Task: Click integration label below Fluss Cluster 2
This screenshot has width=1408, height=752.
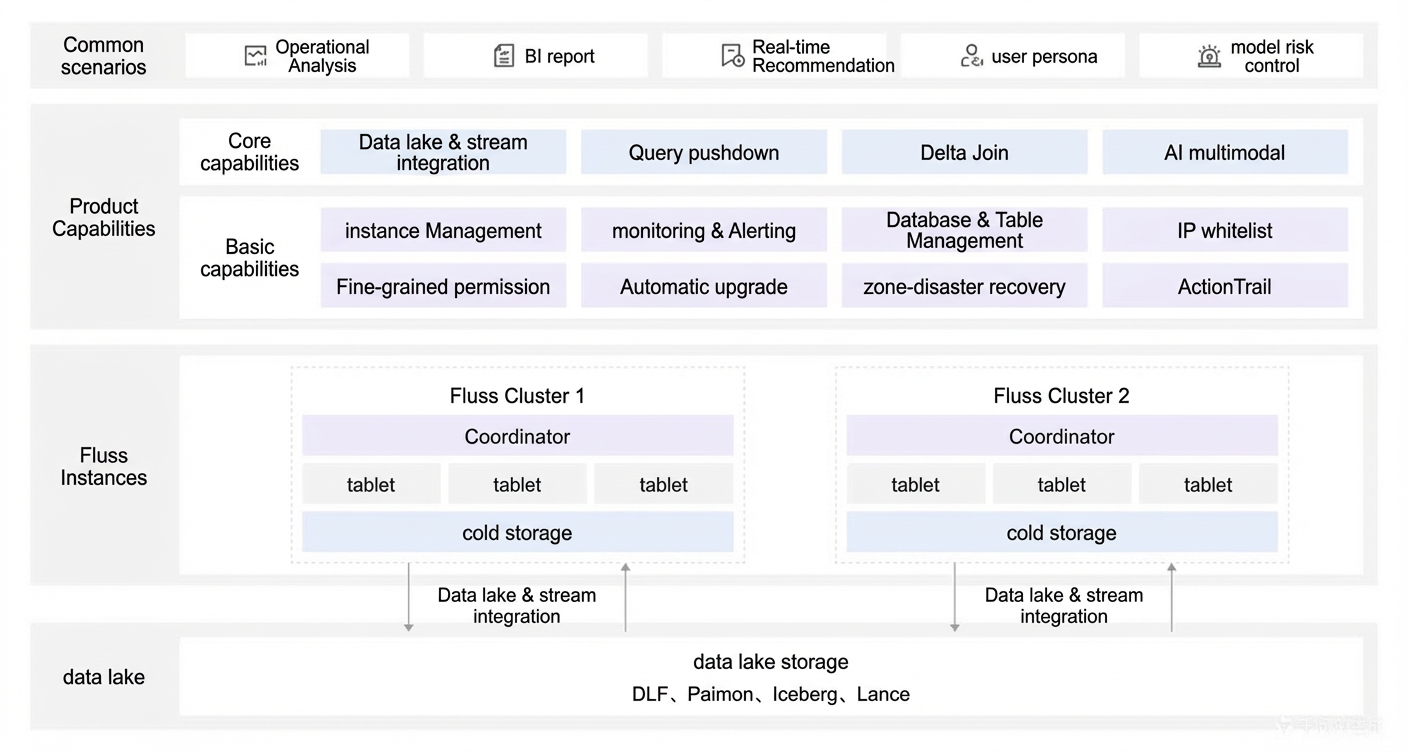Action: coord(1064,605)
